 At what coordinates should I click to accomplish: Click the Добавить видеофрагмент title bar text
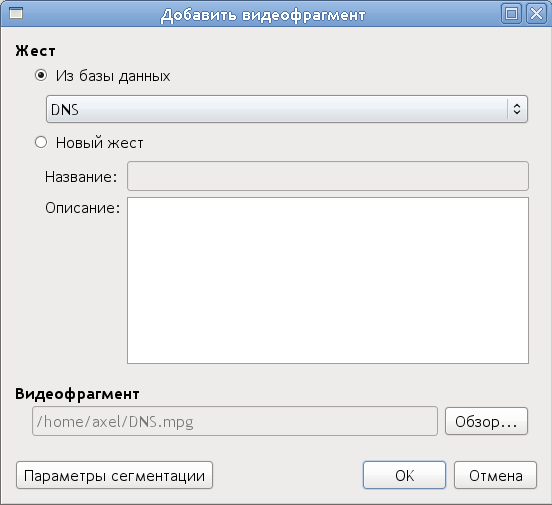[x=263, y=15]
